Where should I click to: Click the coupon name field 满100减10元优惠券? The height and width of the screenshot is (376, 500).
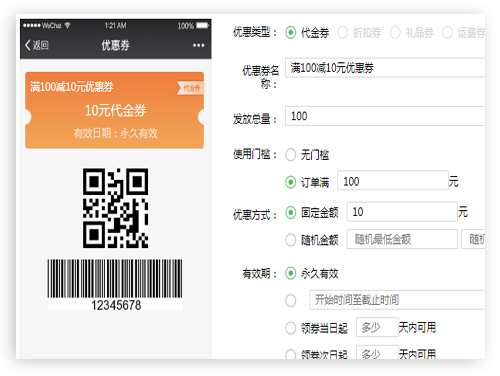(385, 68)
